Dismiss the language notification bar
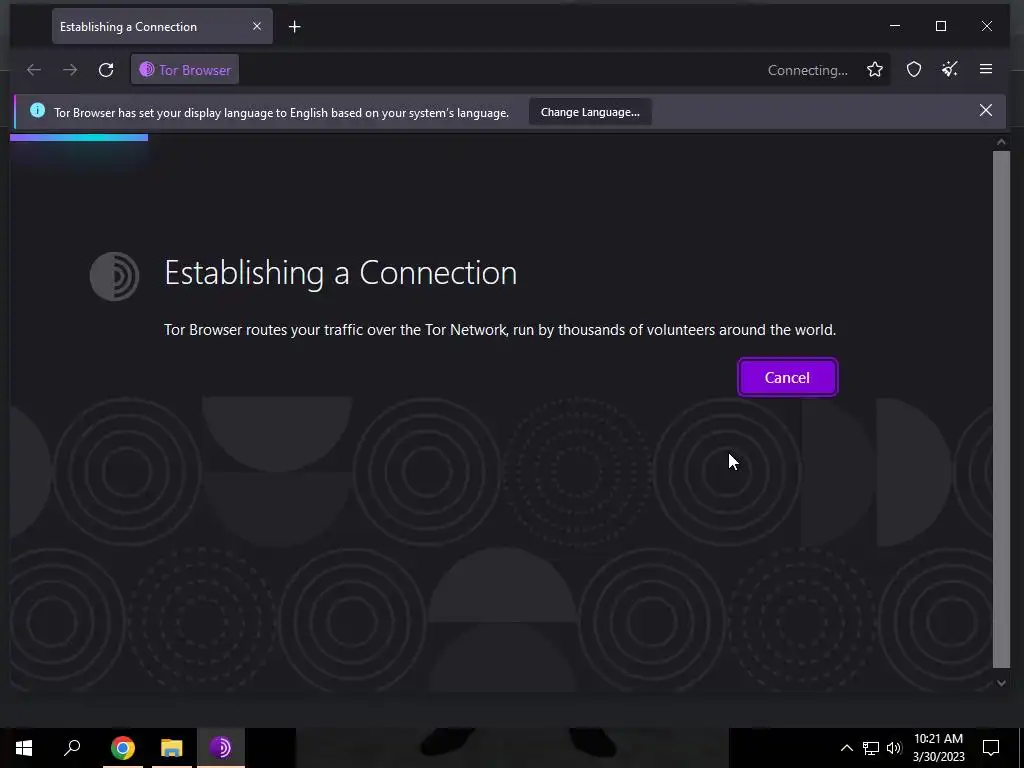1024x768 pixels. click(x=985, y=110)
